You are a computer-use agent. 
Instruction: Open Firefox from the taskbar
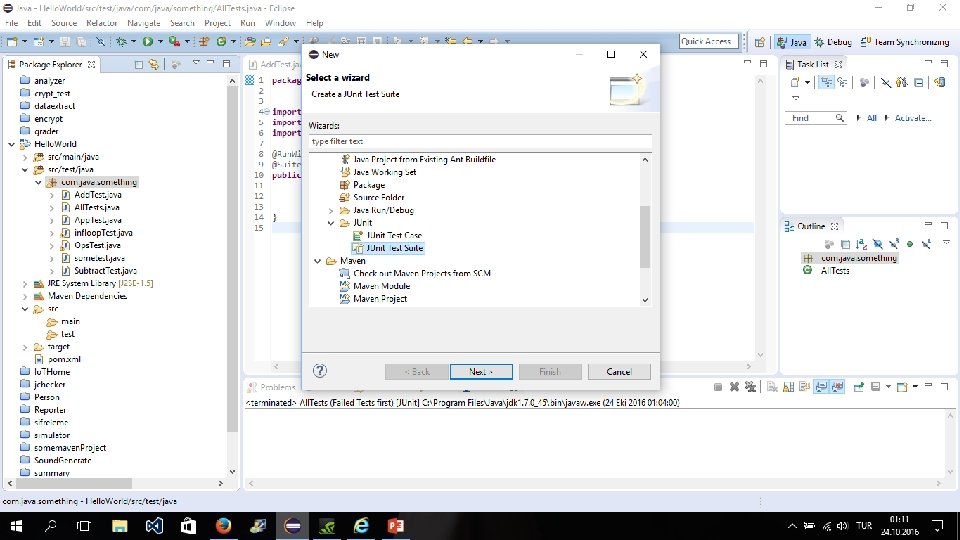click(x=223, y=526)
